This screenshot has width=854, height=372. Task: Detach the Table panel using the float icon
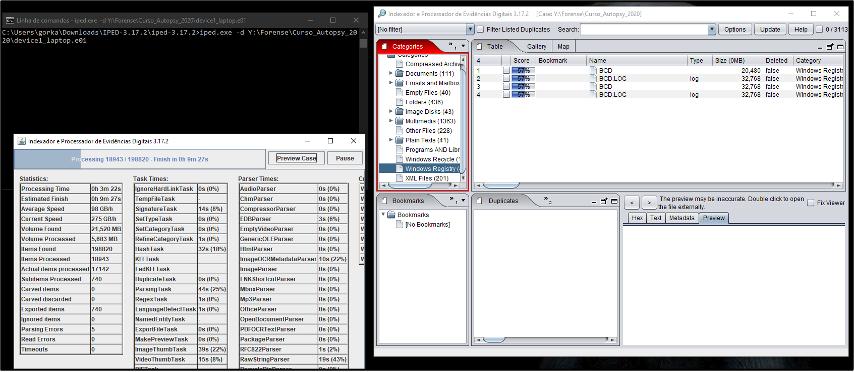830,47
